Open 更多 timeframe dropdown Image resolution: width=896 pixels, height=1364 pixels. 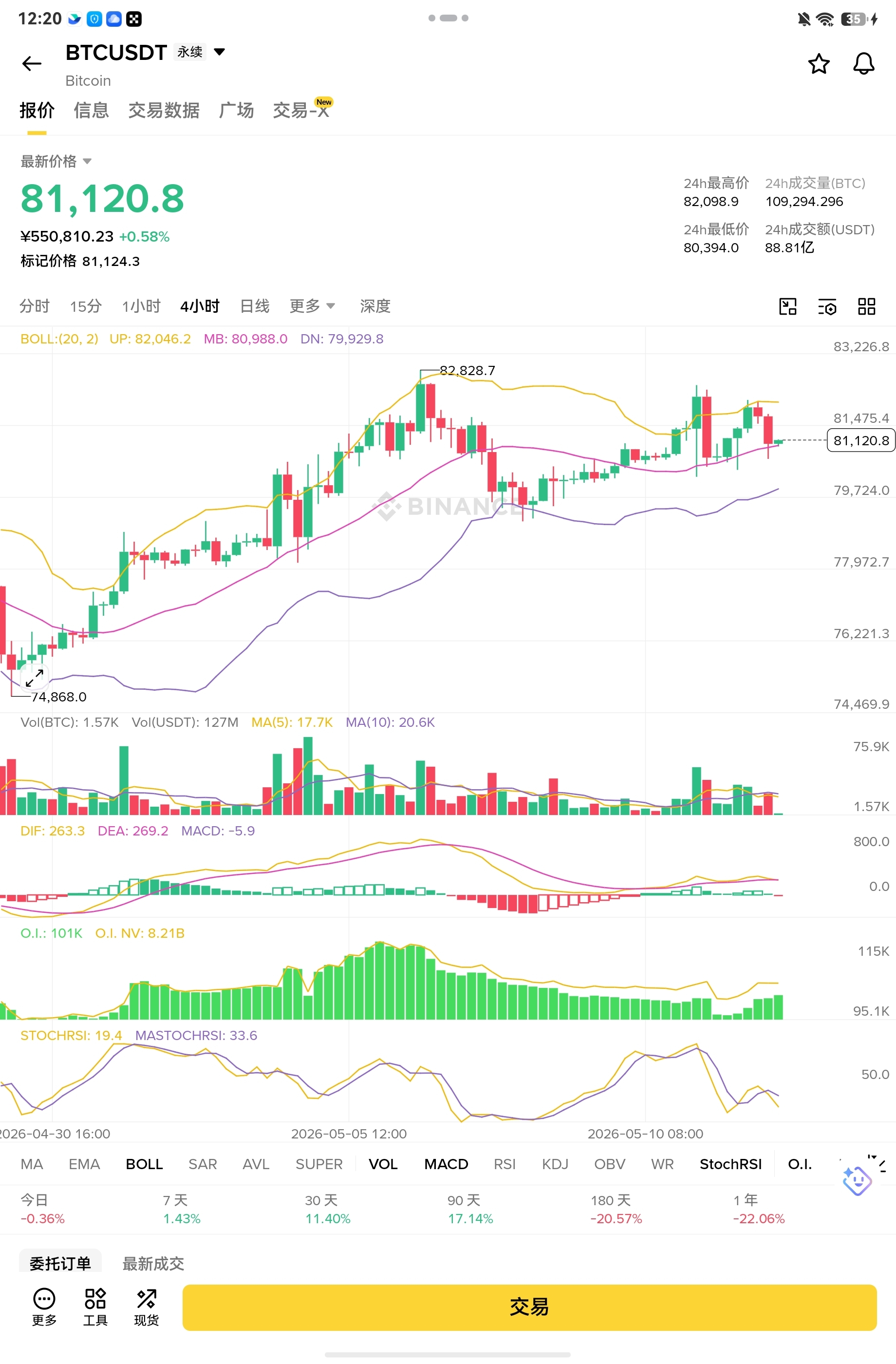click(x=312, y=306)
